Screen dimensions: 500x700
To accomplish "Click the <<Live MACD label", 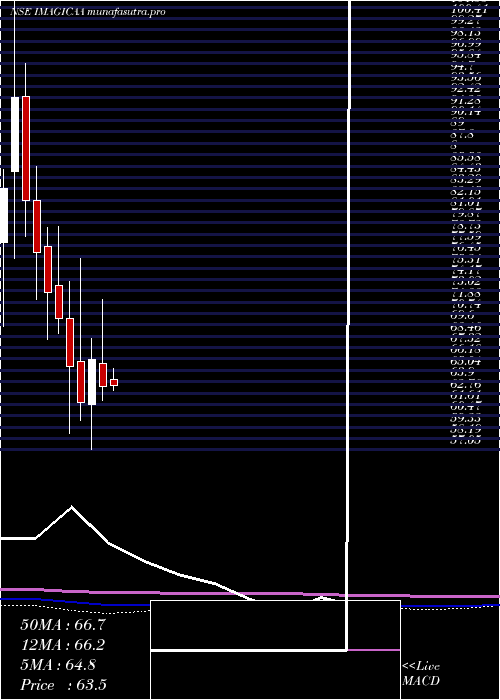I will [421, 674].
